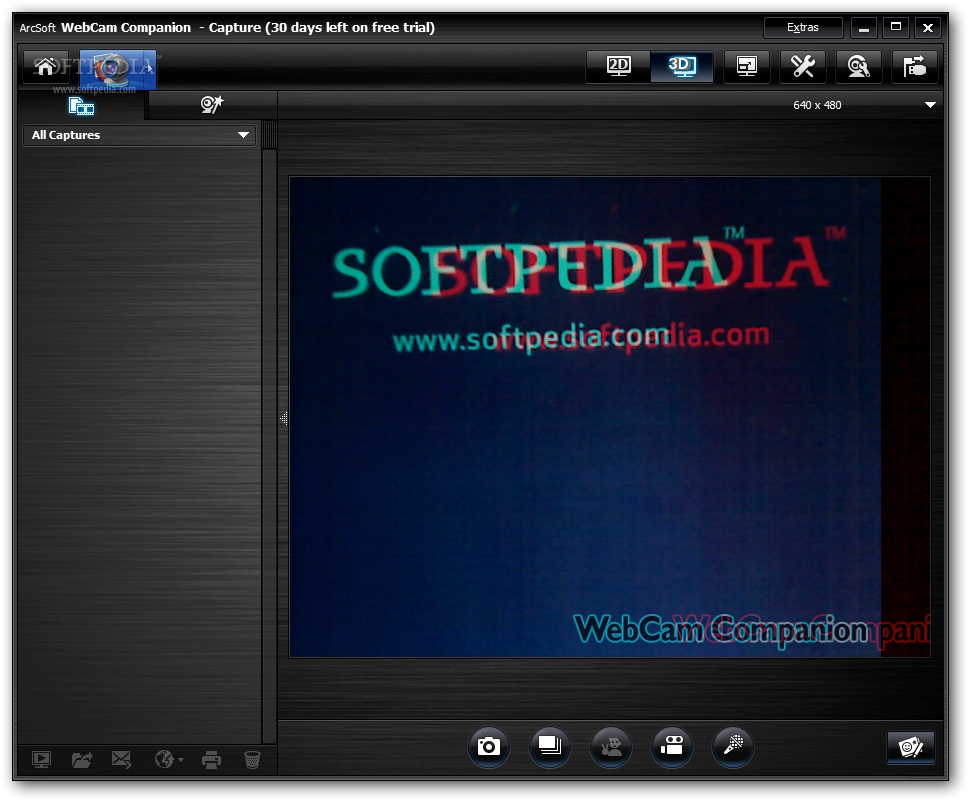Image resolution: width=969 pixels, height=801 pixels.
Task: Open the save location folder icon
Action: coord(915,66)
